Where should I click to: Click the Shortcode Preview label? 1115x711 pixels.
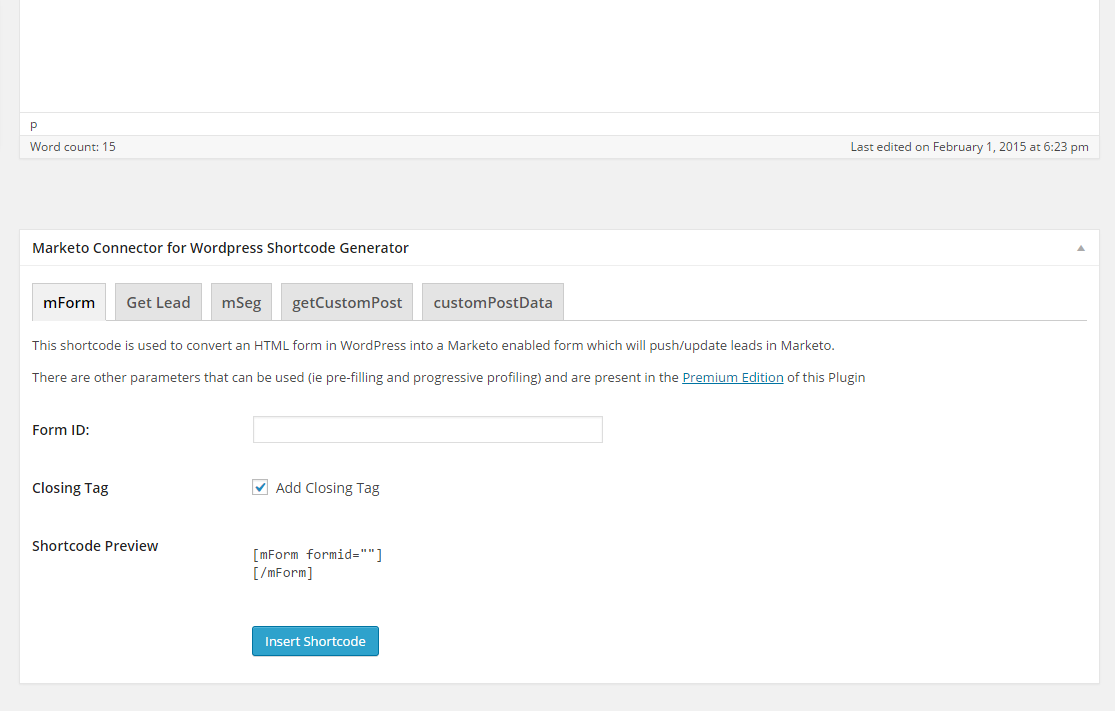[95, 546]
